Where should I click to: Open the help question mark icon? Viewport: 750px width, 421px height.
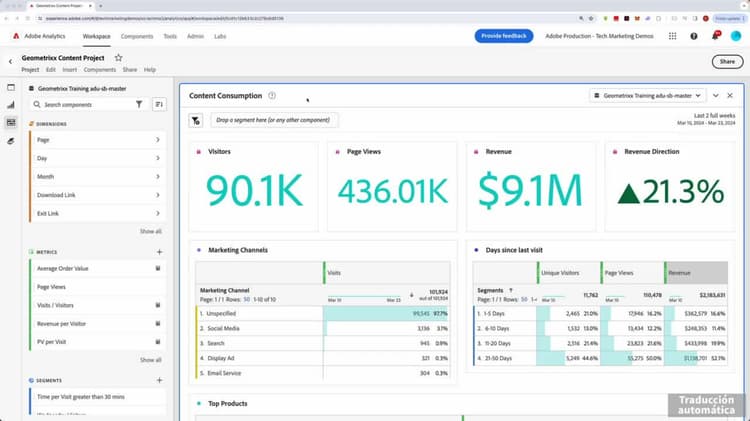pos(694,36)
